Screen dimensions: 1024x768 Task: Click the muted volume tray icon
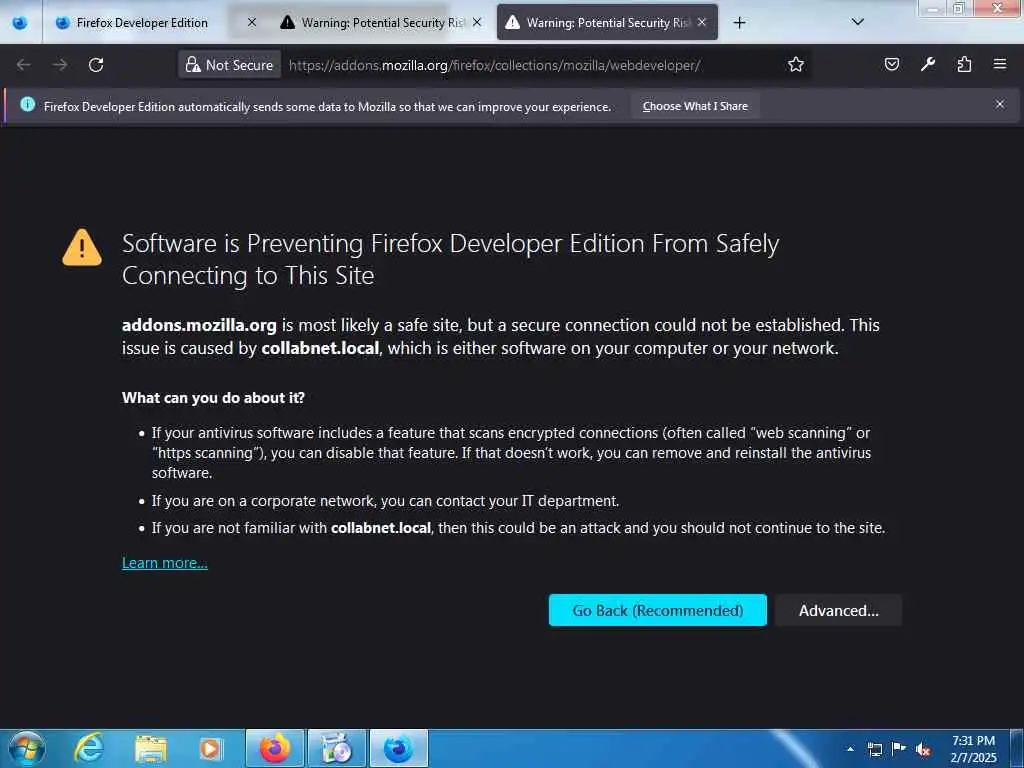(923, 750)
